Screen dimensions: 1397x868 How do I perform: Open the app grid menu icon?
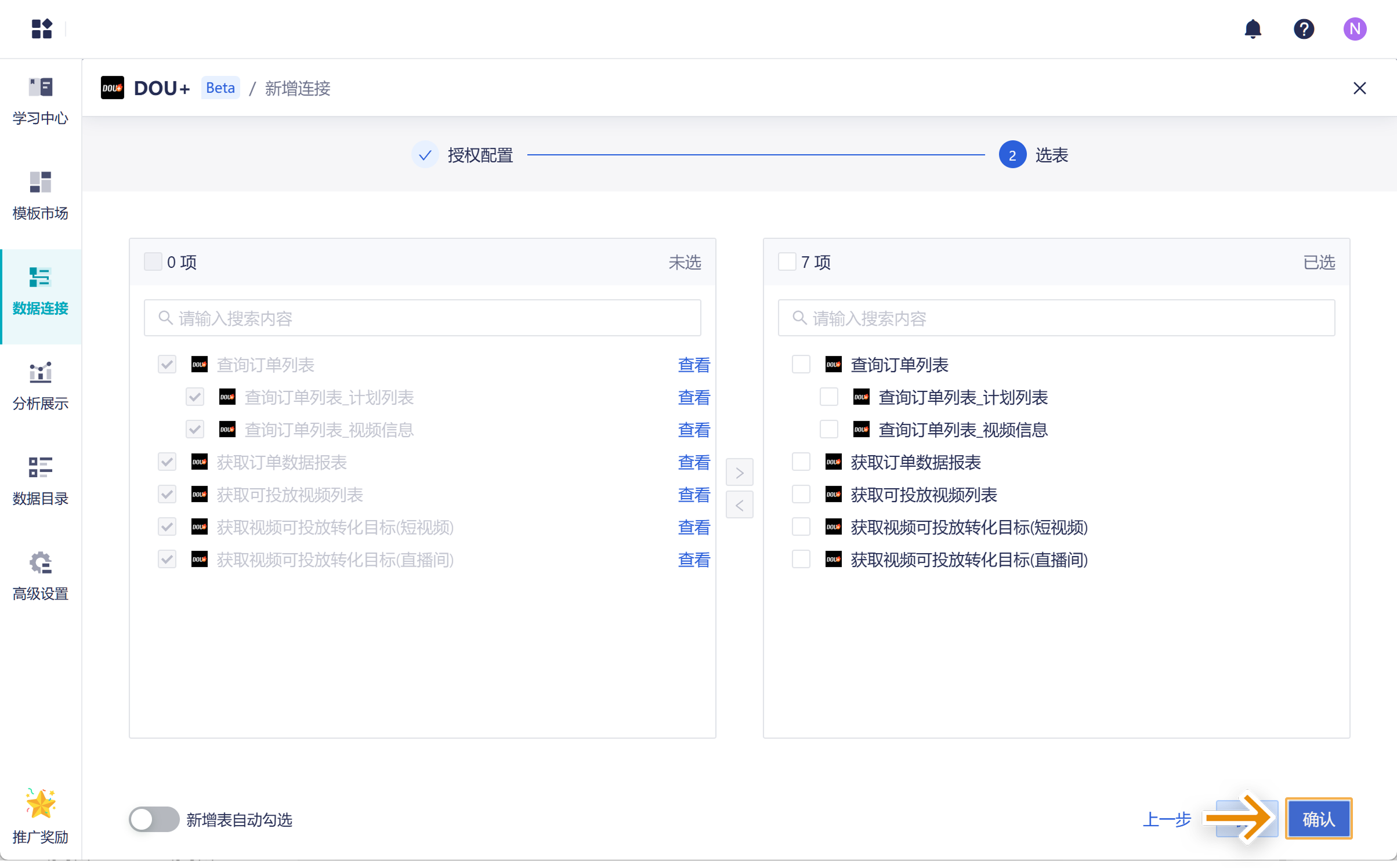(42, 29)
